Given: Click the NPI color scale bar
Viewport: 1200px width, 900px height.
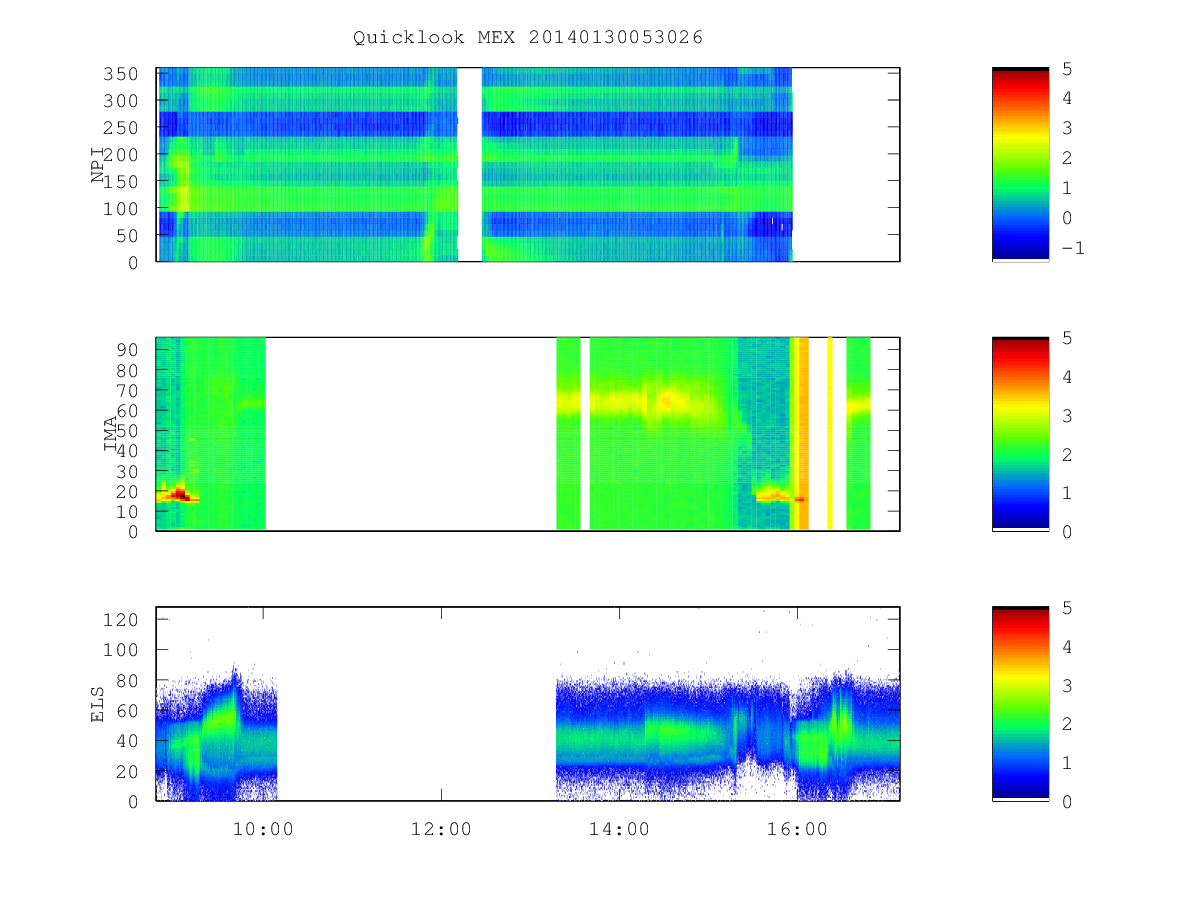Looking at the screenshot, I should (x=1020, y=165).
